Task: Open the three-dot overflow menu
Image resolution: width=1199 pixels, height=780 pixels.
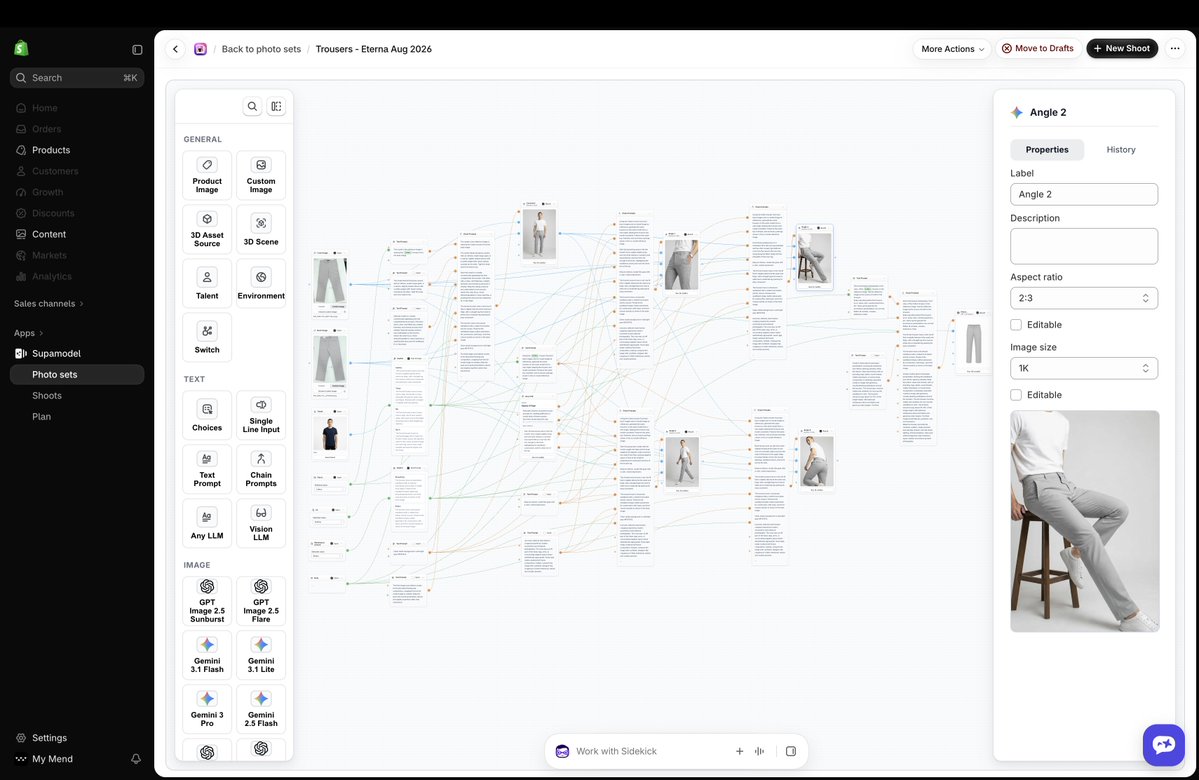Action: click(1175, 48)
